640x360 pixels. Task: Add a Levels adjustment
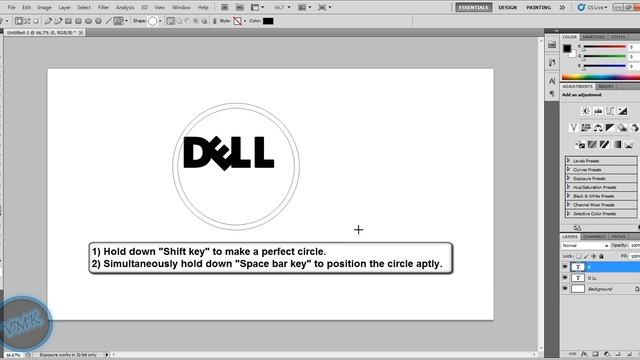[x=598, y=111]
